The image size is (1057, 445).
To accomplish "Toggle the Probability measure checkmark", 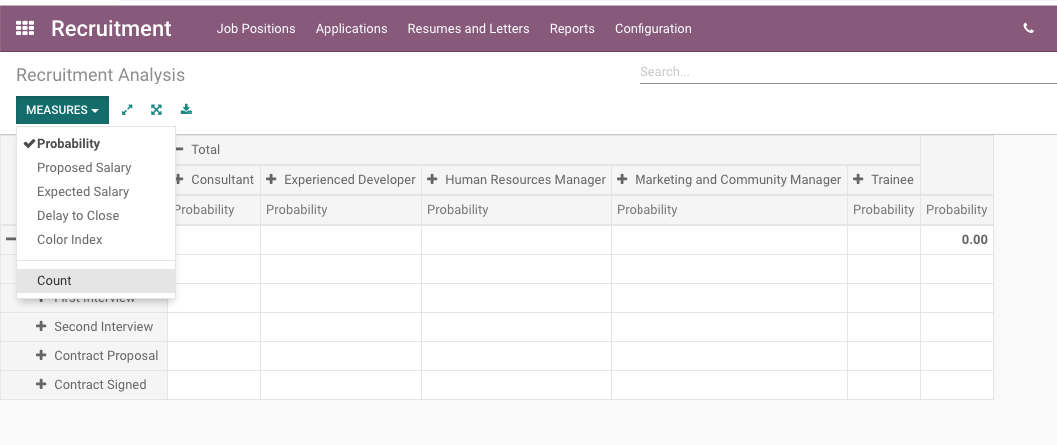I will coord(68,144).
